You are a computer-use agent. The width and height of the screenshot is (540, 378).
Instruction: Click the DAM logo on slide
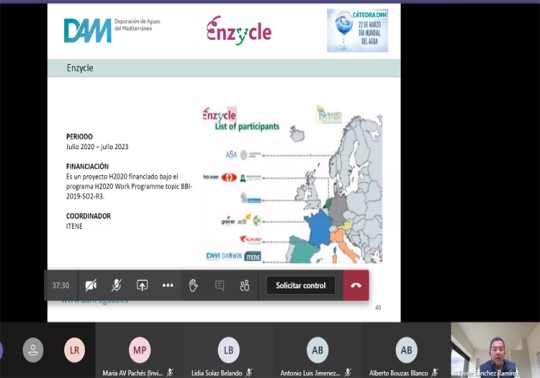87,31
